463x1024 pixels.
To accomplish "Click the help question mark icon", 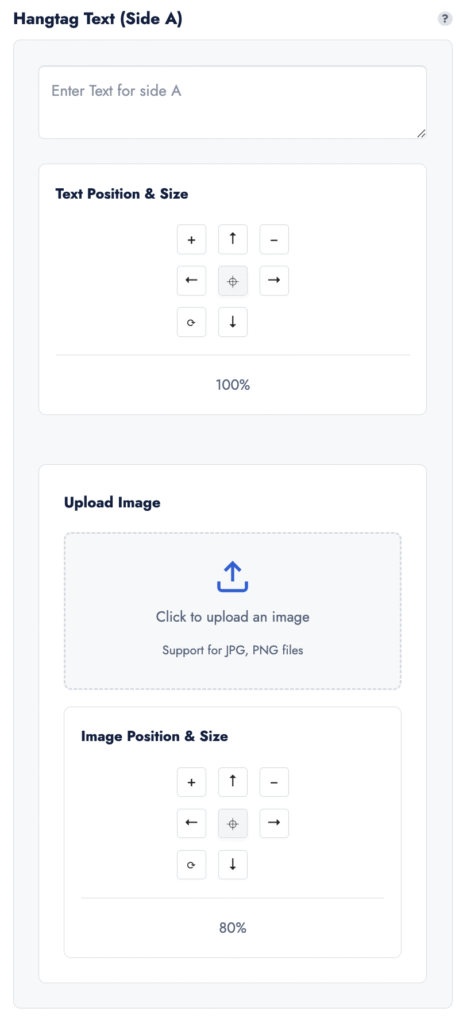I will pyautogui.click(x=445, y=19).
